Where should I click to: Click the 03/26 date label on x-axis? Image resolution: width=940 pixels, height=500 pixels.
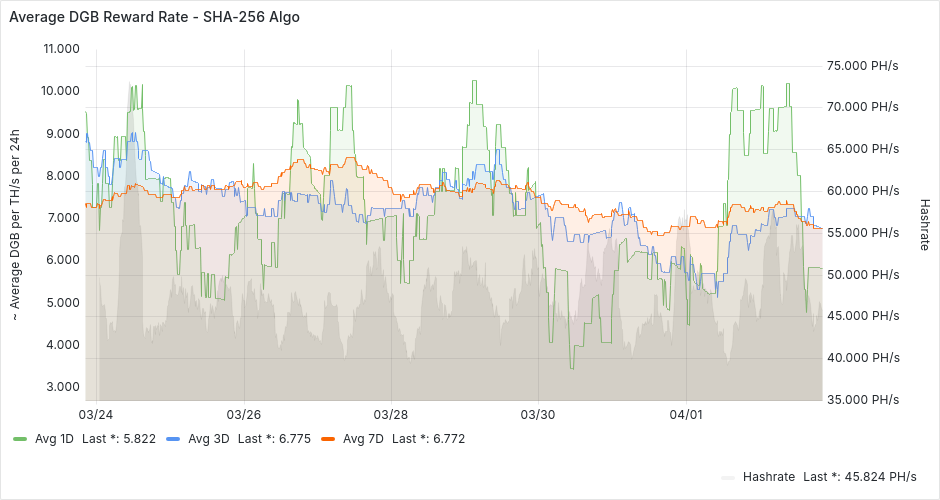244,414
